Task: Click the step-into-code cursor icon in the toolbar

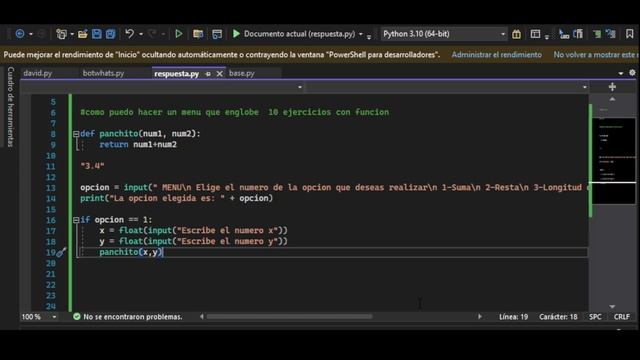Action: point(564,34)
